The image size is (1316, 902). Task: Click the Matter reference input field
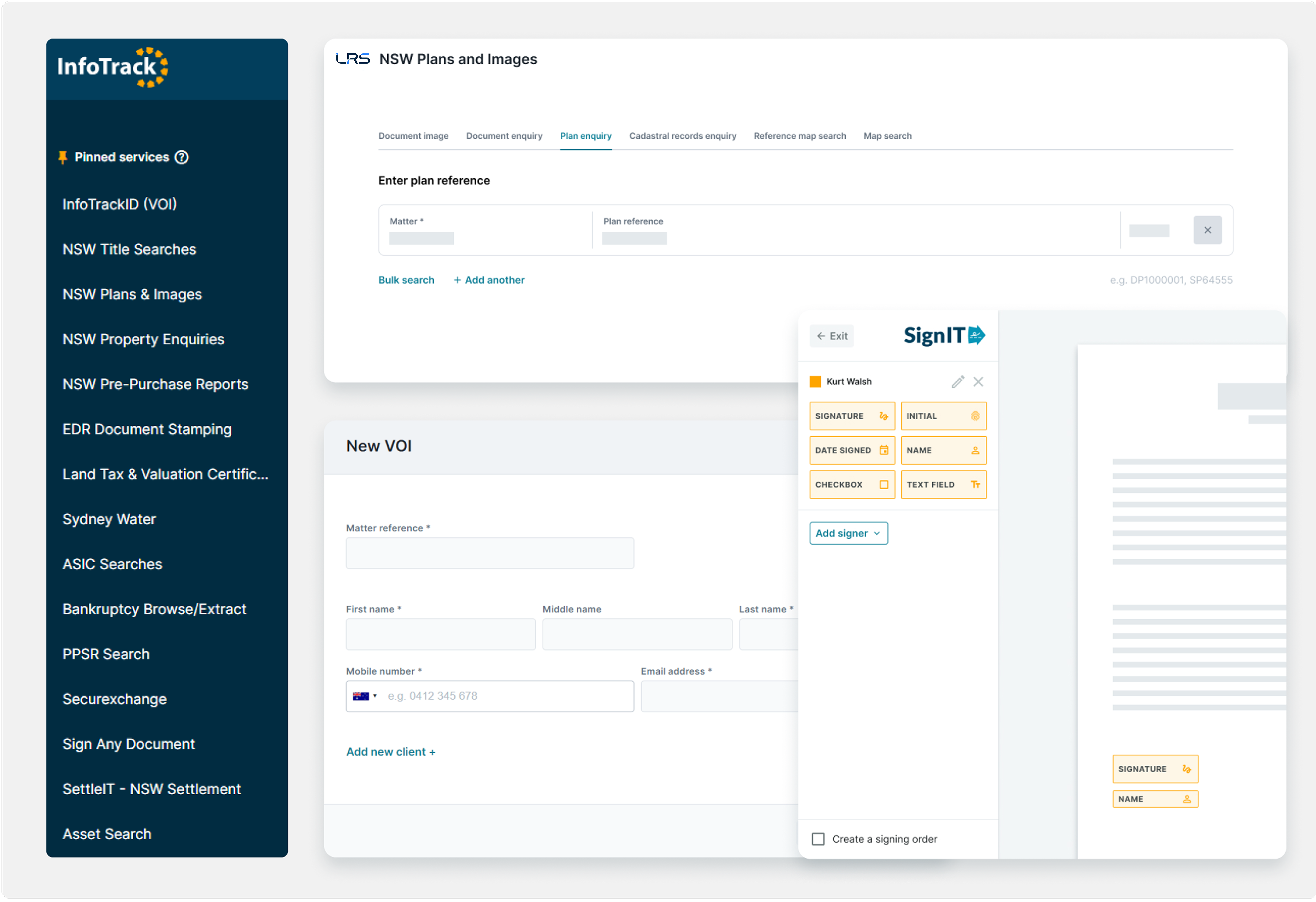489,553
